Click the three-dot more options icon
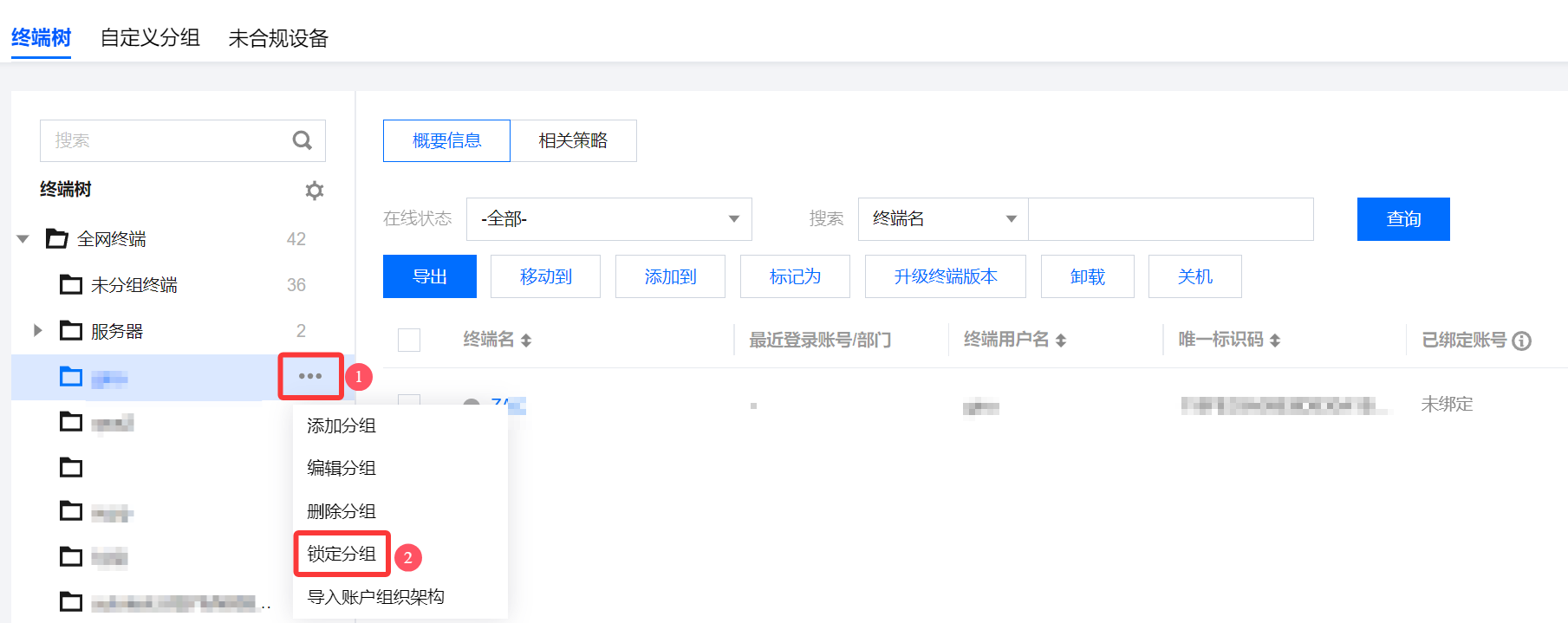 pos(310,376)
